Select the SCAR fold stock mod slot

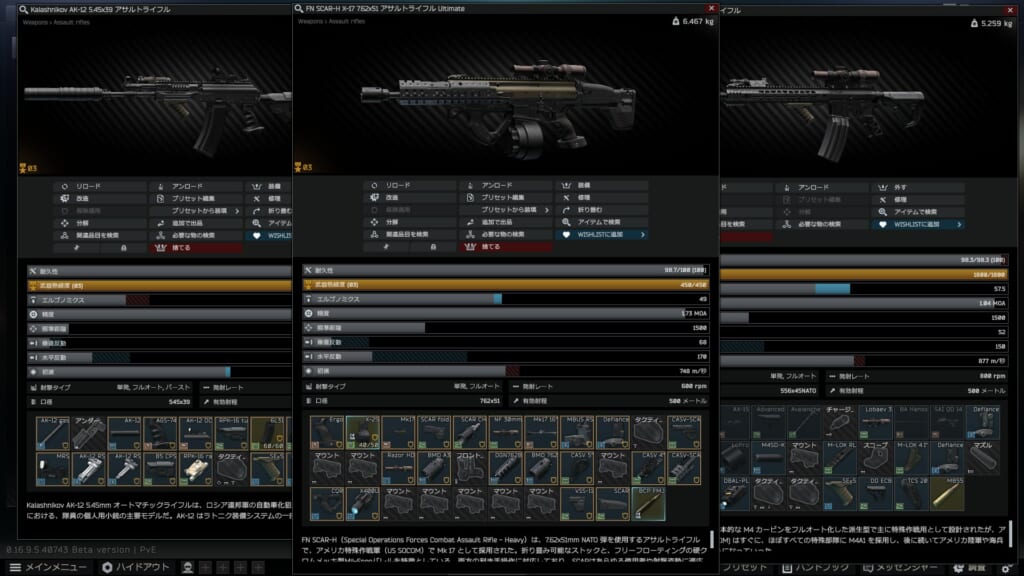(434, 432)
